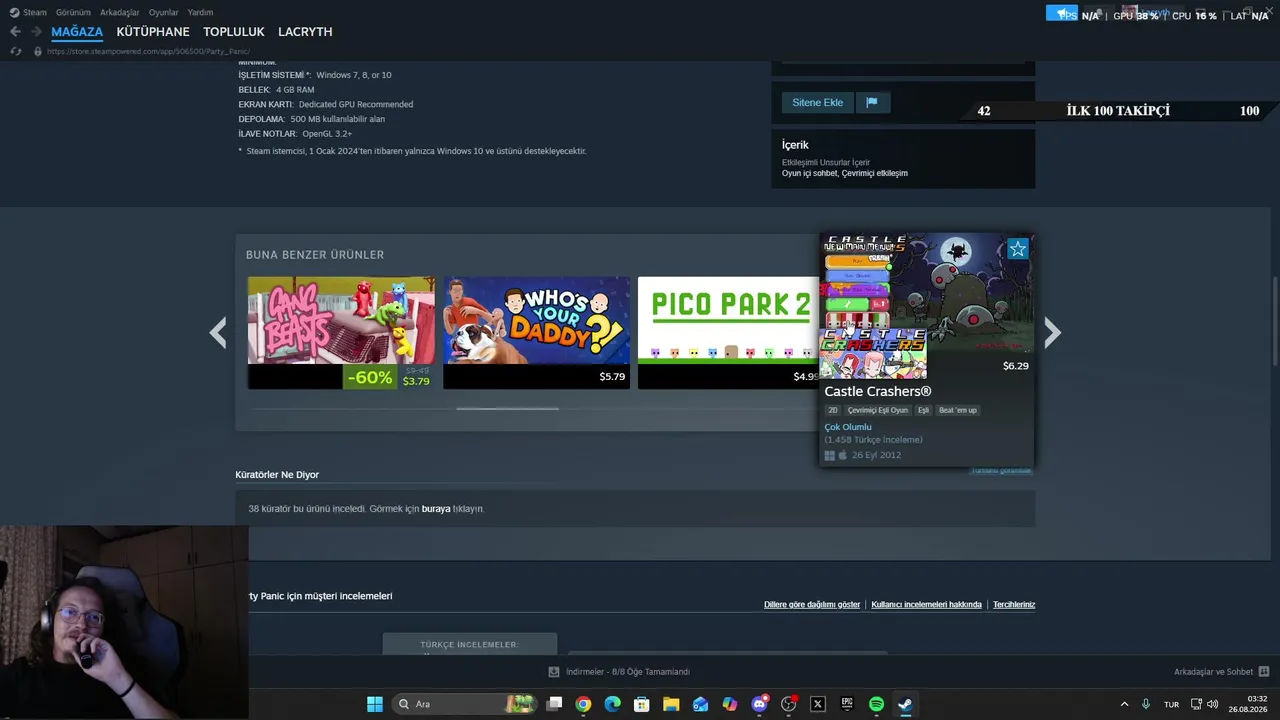Screen dimensions: 1280x720
Task: Click the -60% discount badge on Gang Beasts
Action: click(x=369, y=377)
